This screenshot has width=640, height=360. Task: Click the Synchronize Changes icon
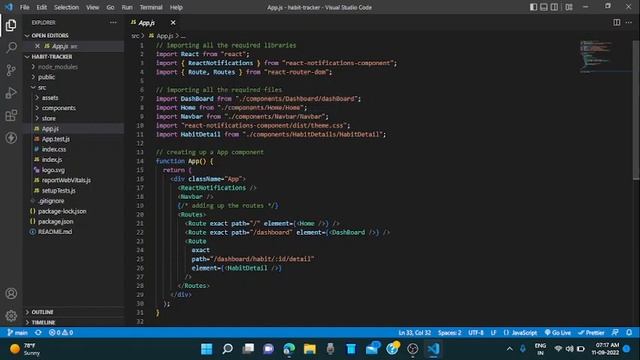point(38,333)
